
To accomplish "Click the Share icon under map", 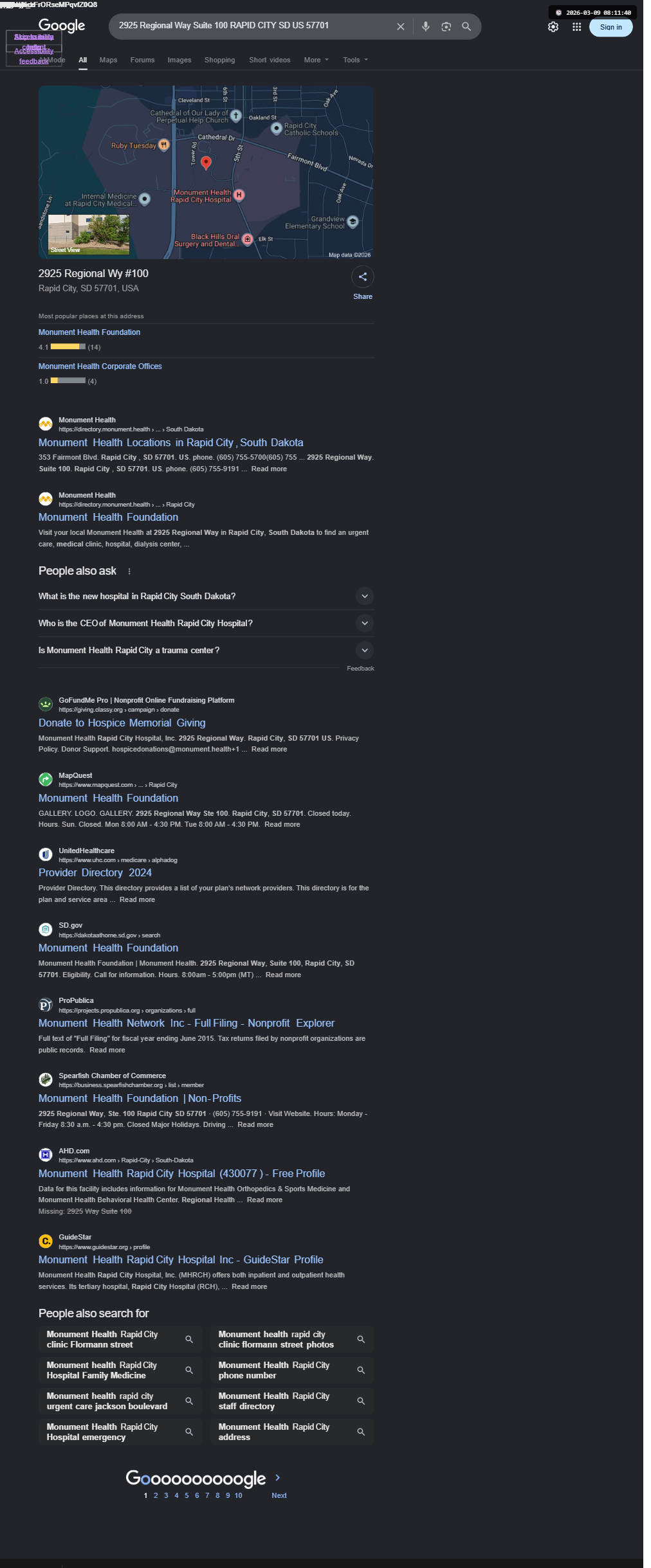I will pos(363,276).
